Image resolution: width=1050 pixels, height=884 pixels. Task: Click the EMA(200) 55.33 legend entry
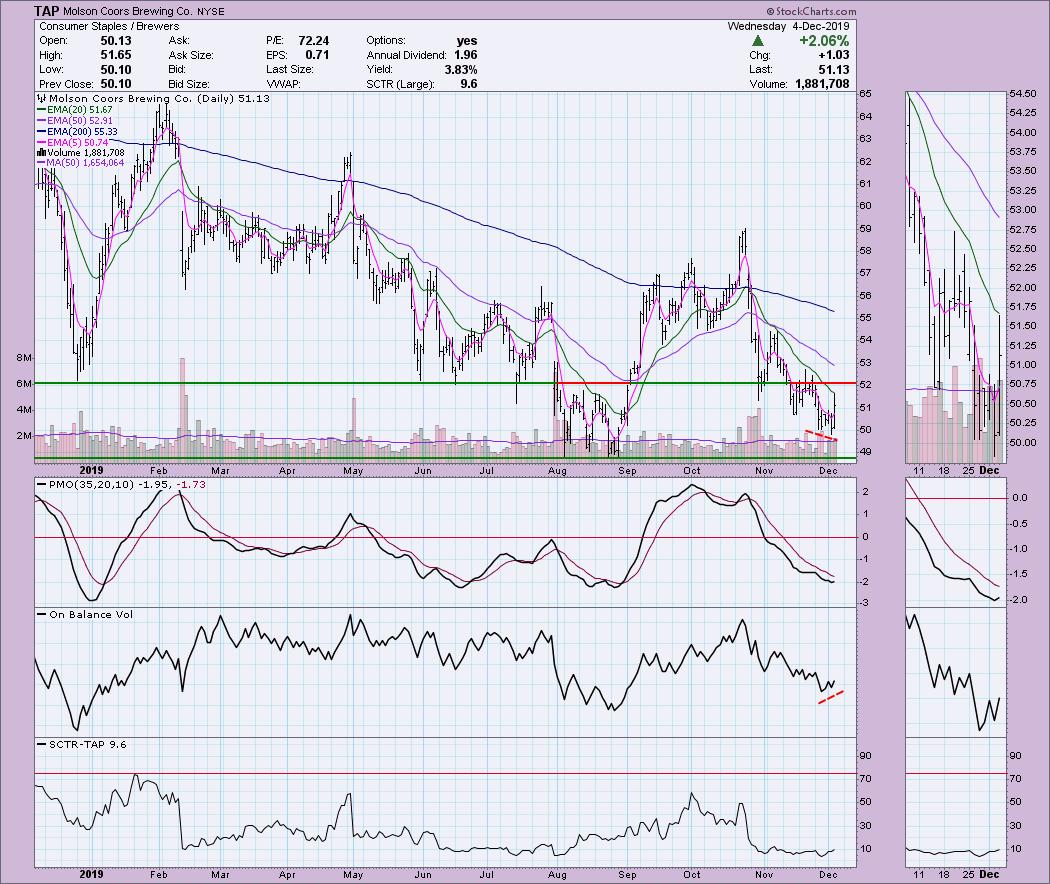[78, 132]
